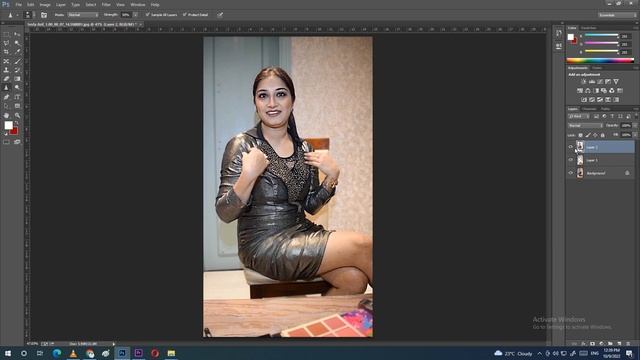Toggle lock transparent pixels
The width and height of the screenshot is (640, 360).
tap(580, 135)
